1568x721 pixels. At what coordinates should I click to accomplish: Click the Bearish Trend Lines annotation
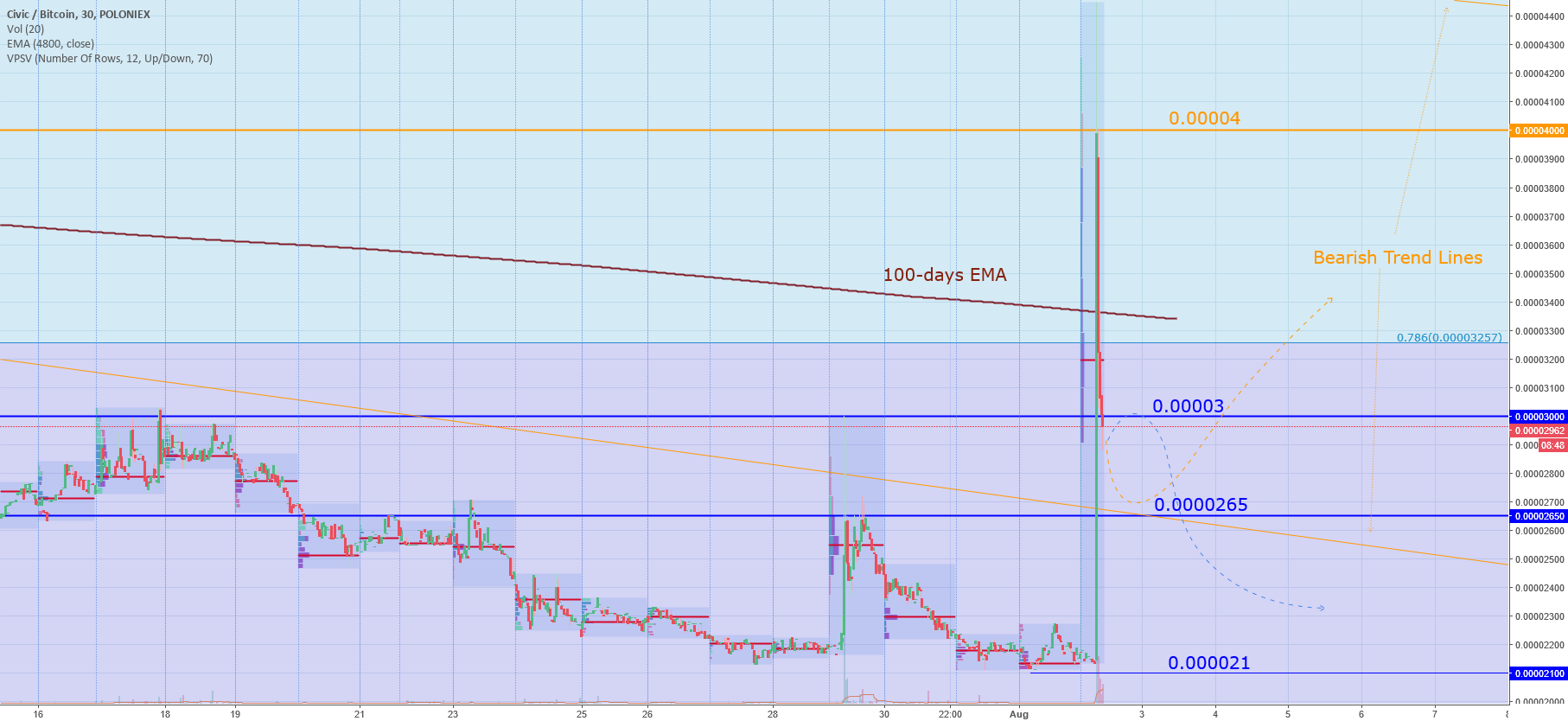[x=1398, y=258]
